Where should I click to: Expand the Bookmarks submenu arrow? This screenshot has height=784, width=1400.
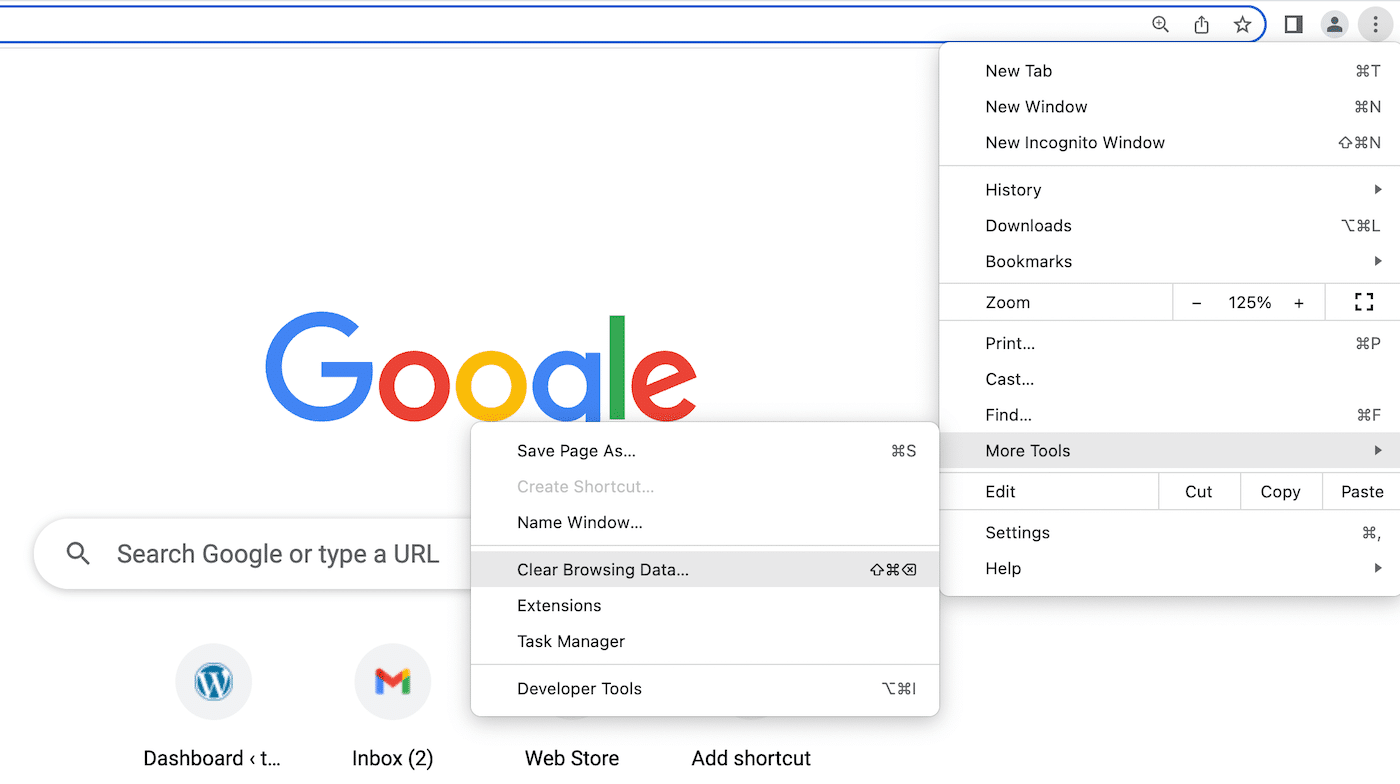click(1380, 261)
